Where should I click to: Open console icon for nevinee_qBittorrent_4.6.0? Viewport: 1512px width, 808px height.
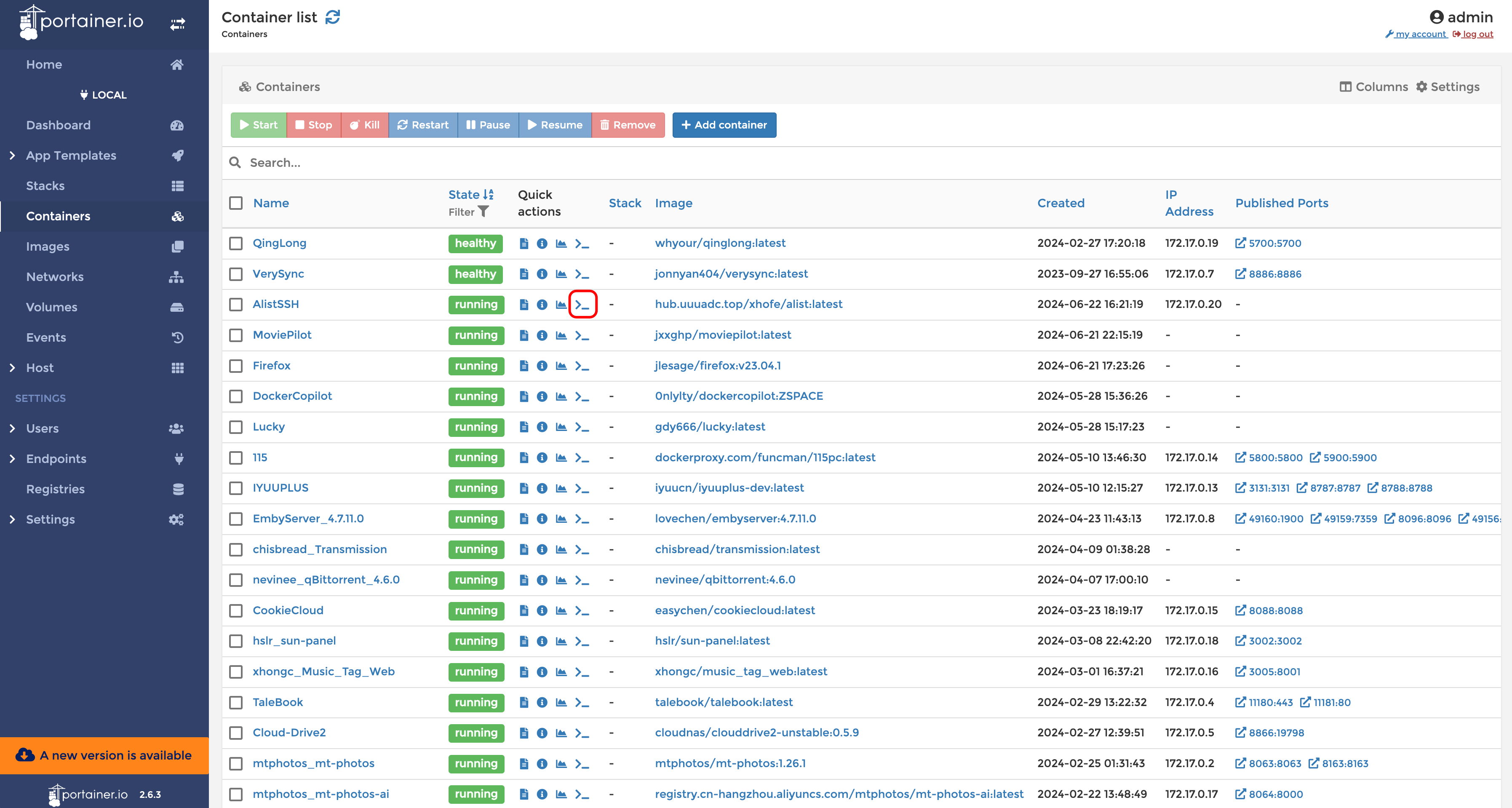[582, 580]
